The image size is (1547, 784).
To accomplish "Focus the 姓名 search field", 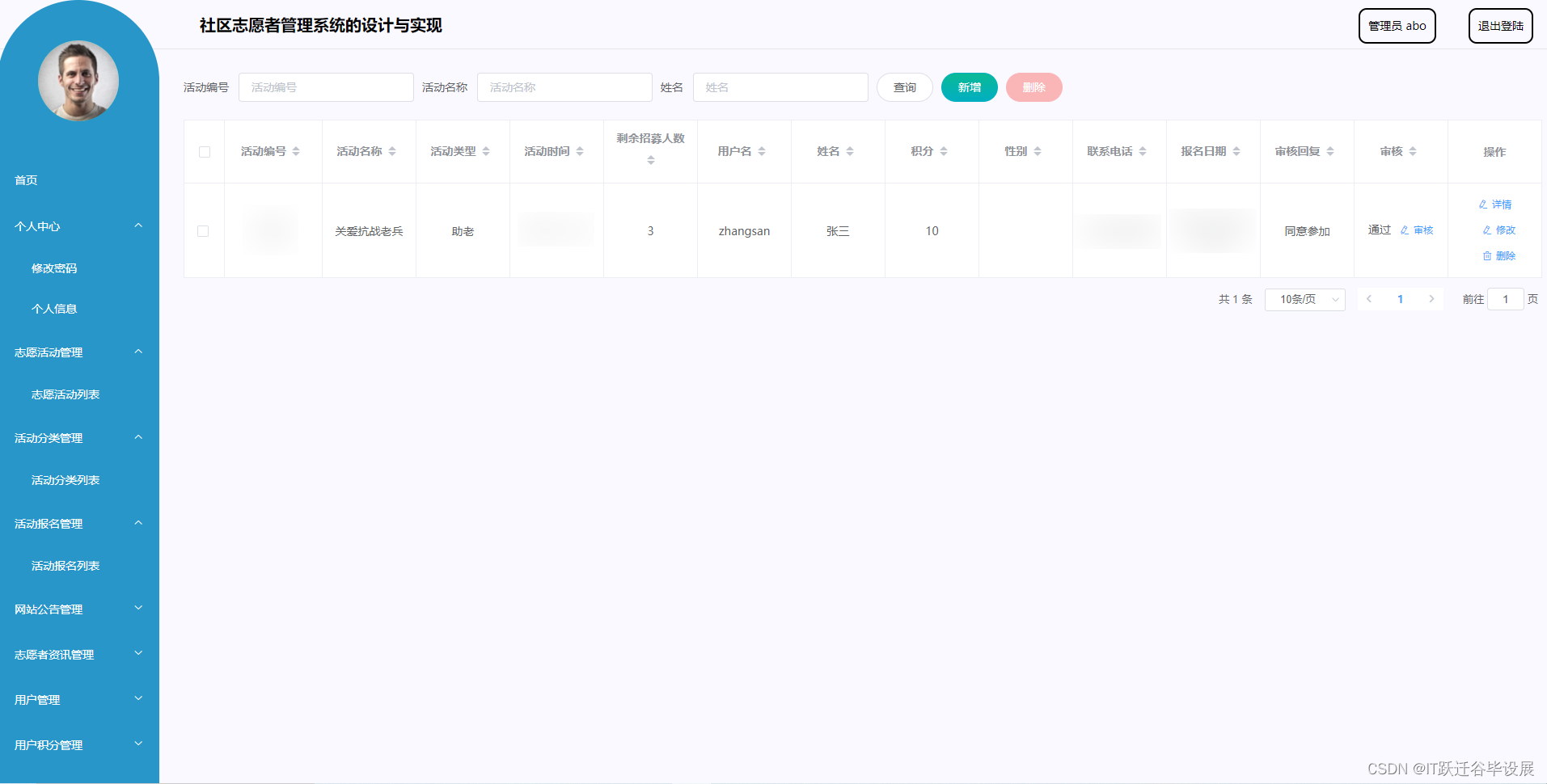I will tap(780, 87).
